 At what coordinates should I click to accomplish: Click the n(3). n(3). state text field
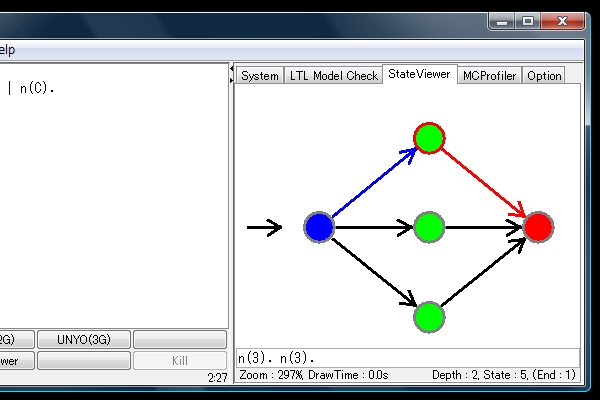pyautogui.click(x=407, y=357)
